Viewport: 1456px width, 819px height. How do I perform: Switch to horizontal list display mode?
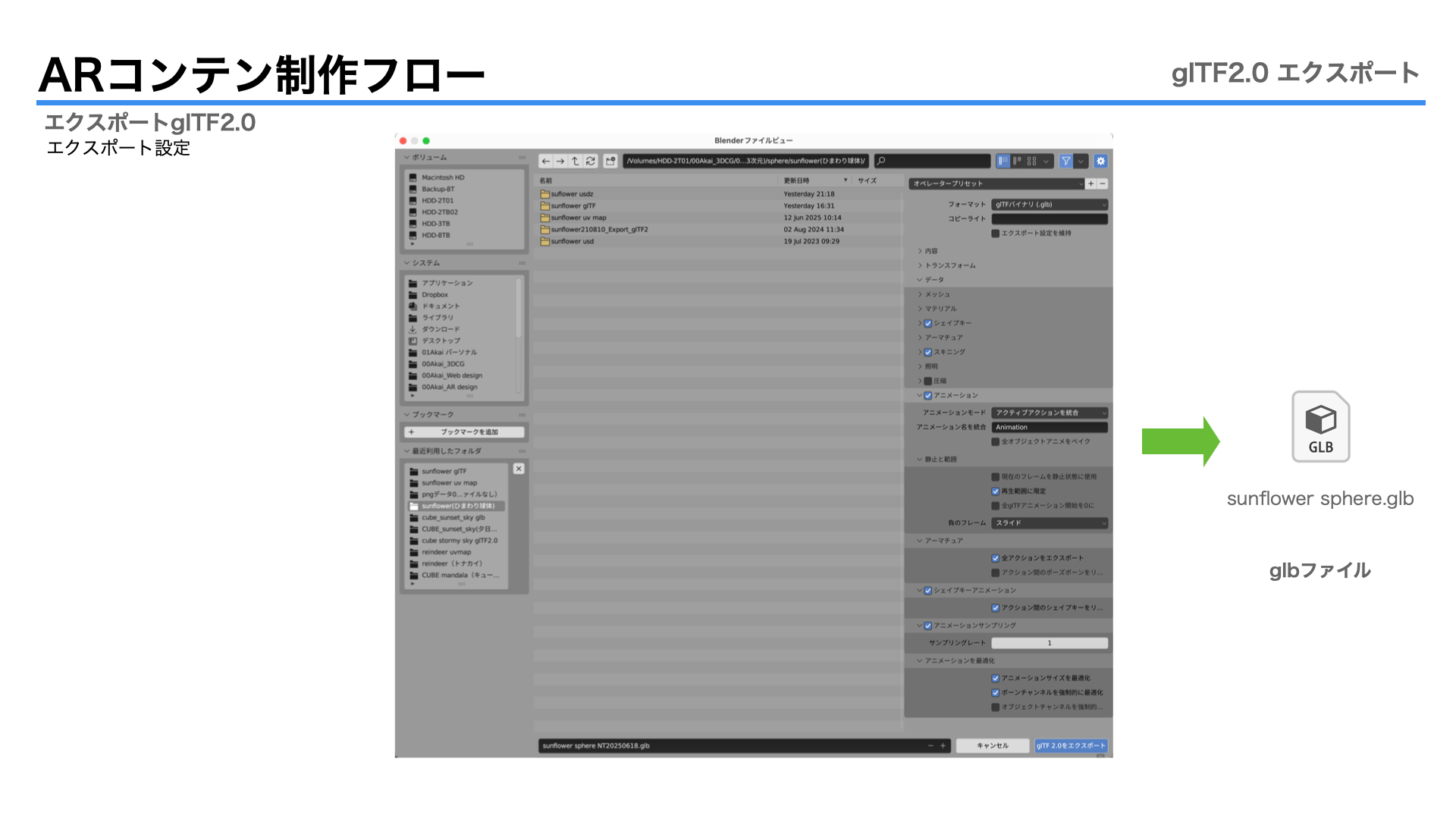tap(1017, 161)
